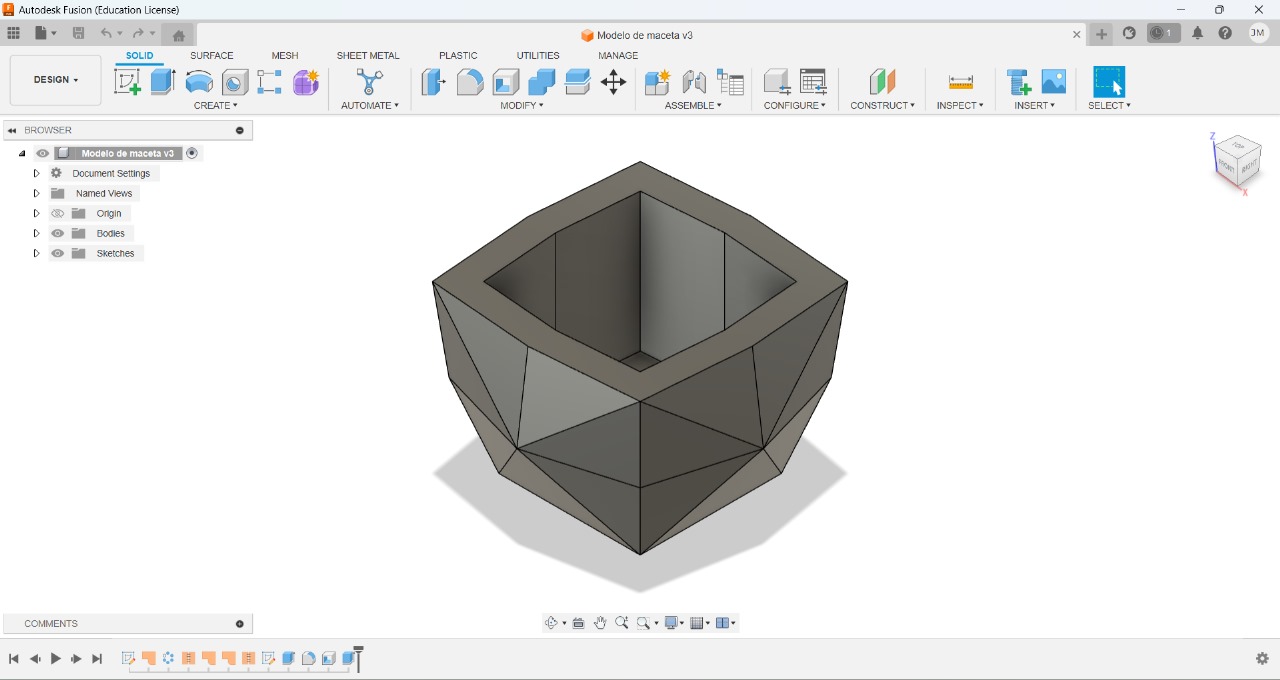Open the DESIGN workspace dropdown
This screenshot has height=680, width=1280.
click(56, 80)
